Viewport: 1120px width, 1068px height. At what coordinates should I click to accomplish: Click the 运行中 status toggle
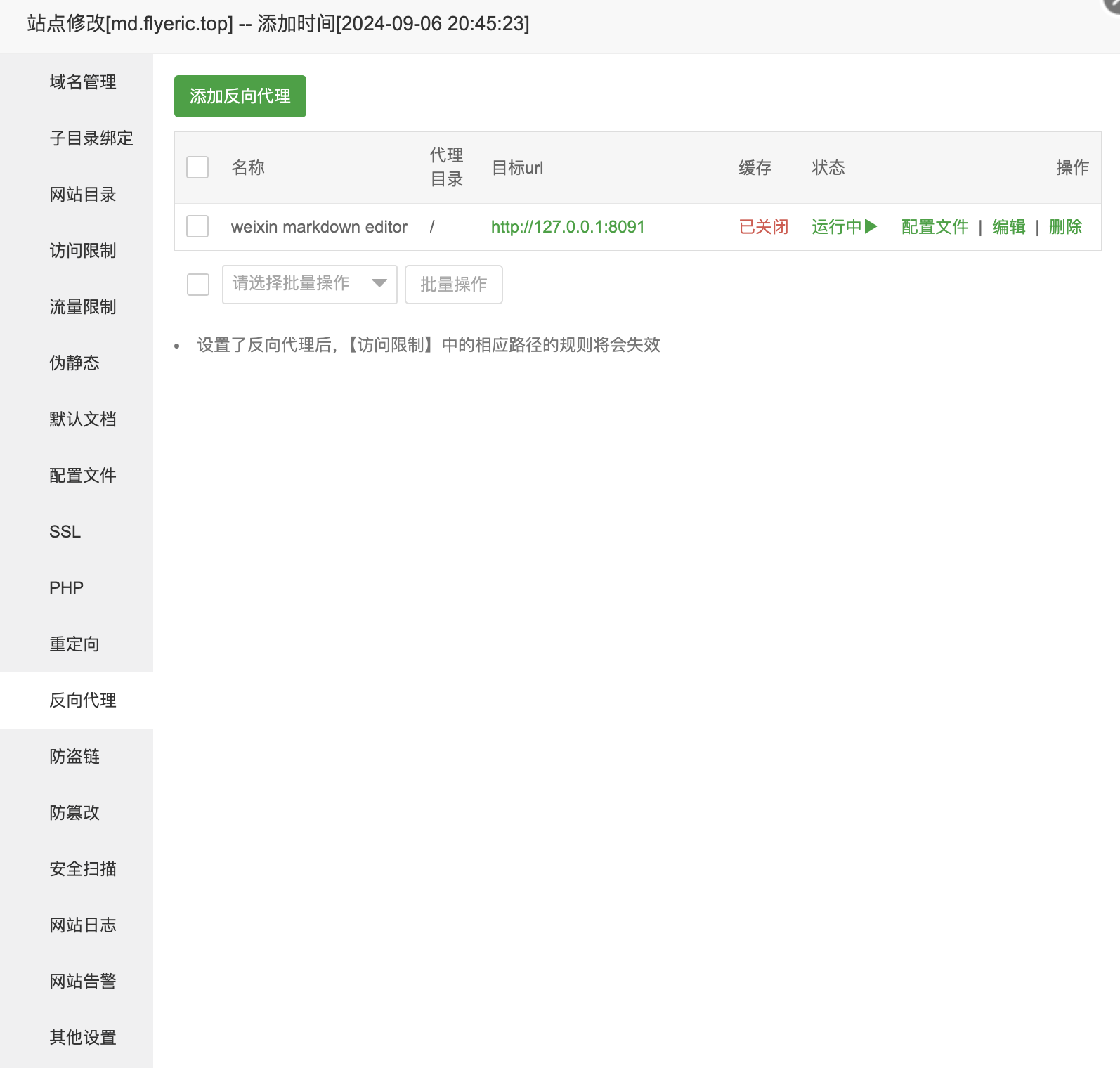tap(845, 227)
